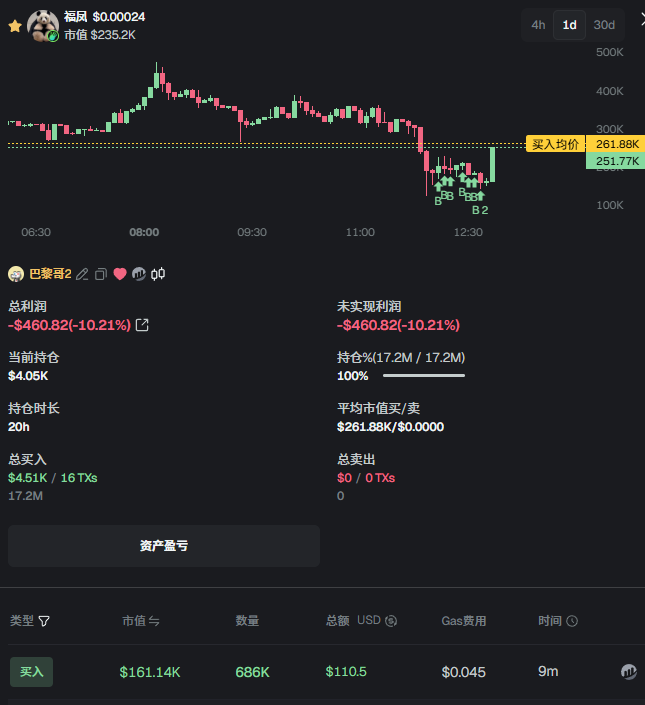
Task: Click the 261.88K yellow axis price tag
Action: (x=616, y=144)
